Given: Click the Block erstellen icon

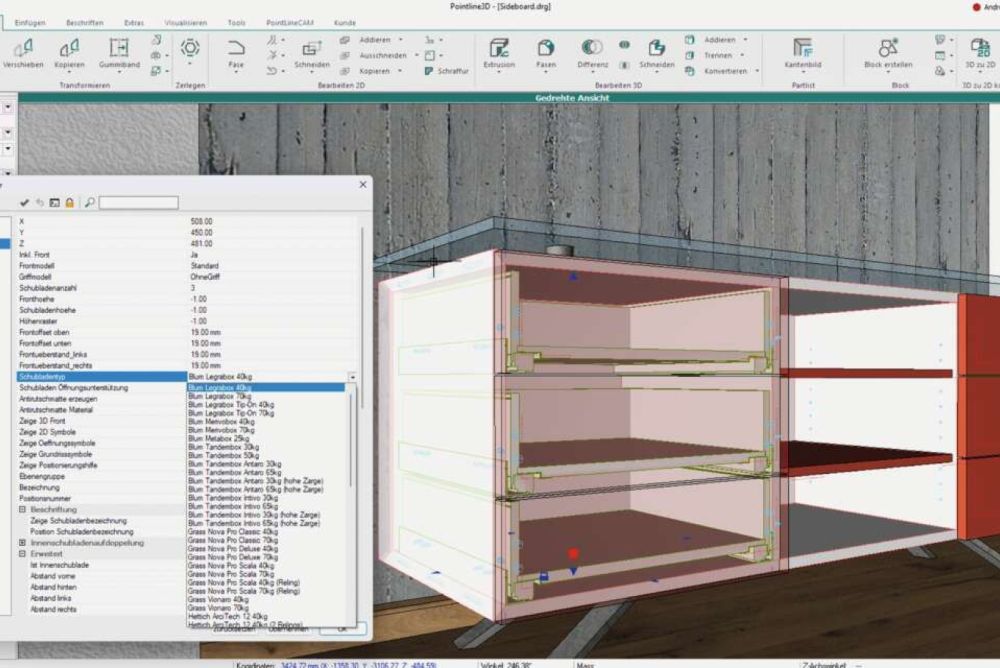Looking at the screenshot, I should [887, 51].
